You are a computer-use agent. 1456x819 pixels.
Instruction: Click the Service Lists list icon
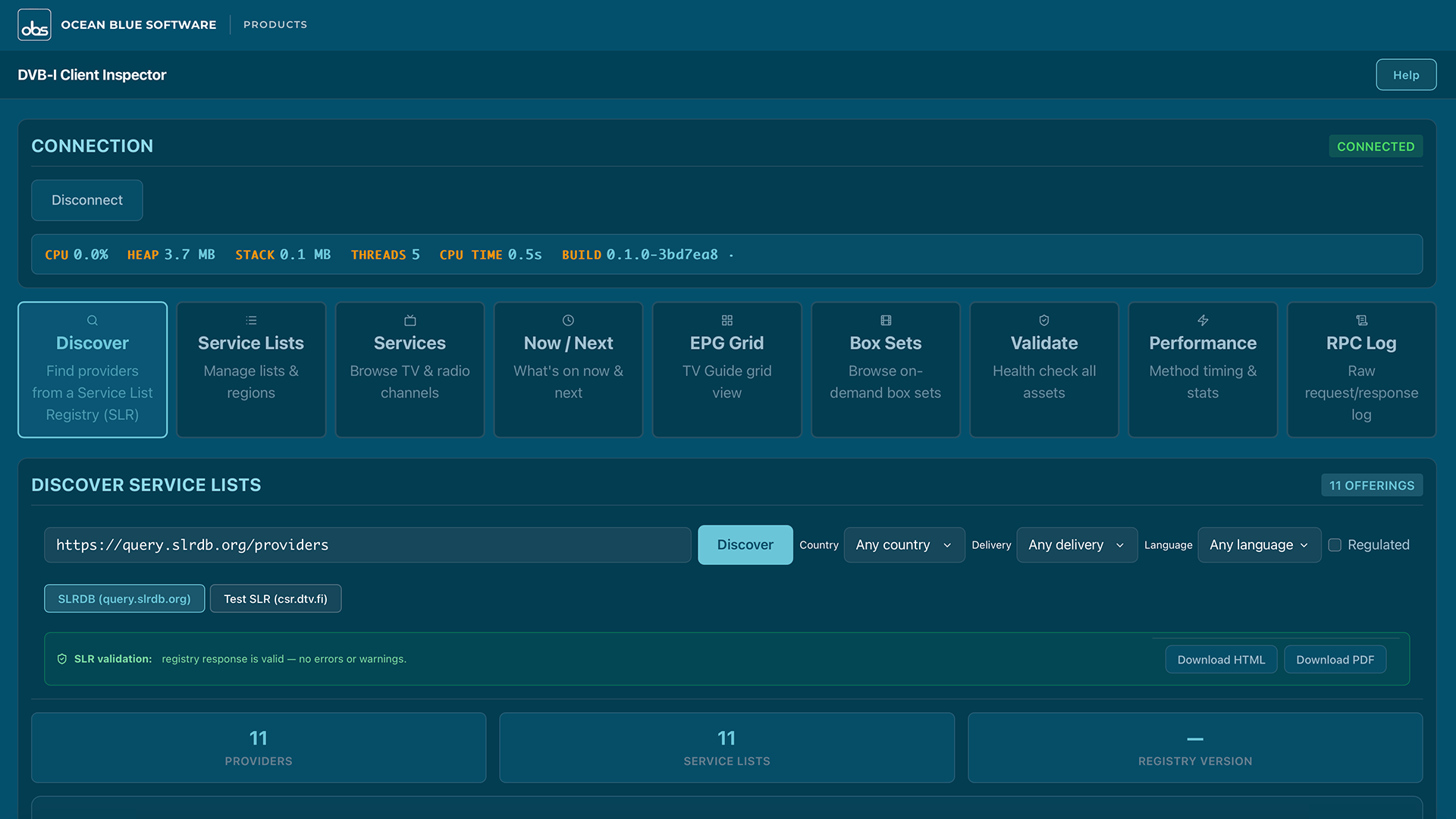pos(251,321)
